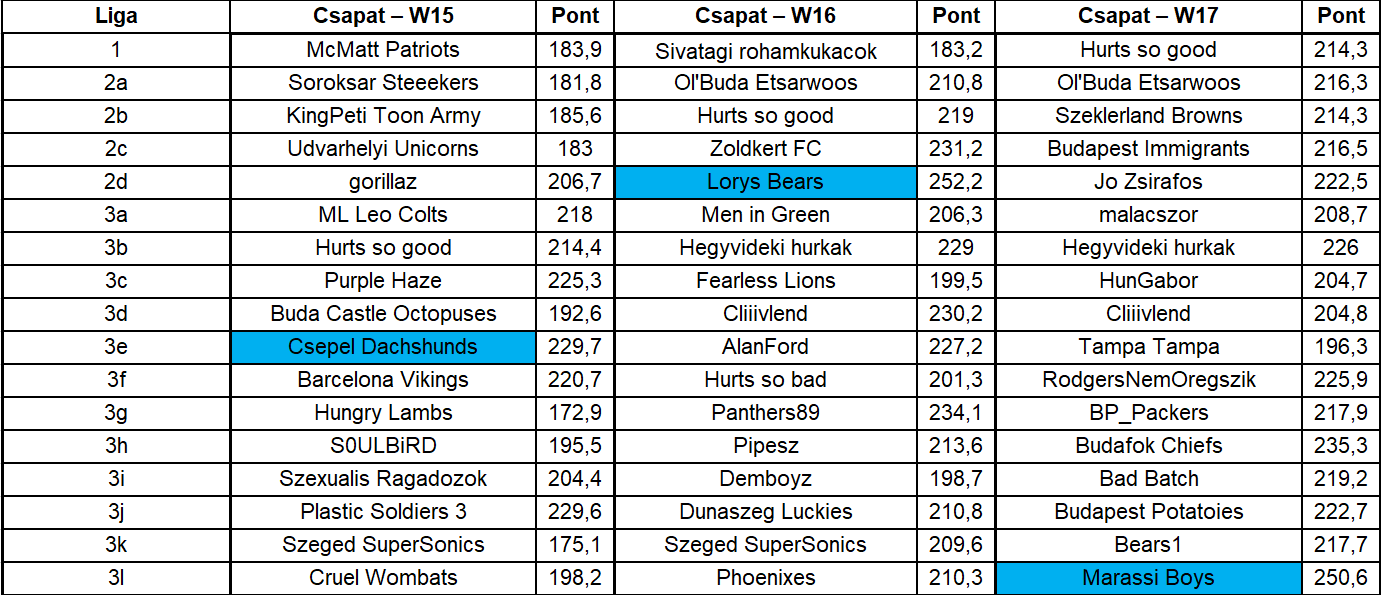Screen dimensions: 1381x595
Task: Click the Budapest Immigrants cell
Action: [1148, 149]
